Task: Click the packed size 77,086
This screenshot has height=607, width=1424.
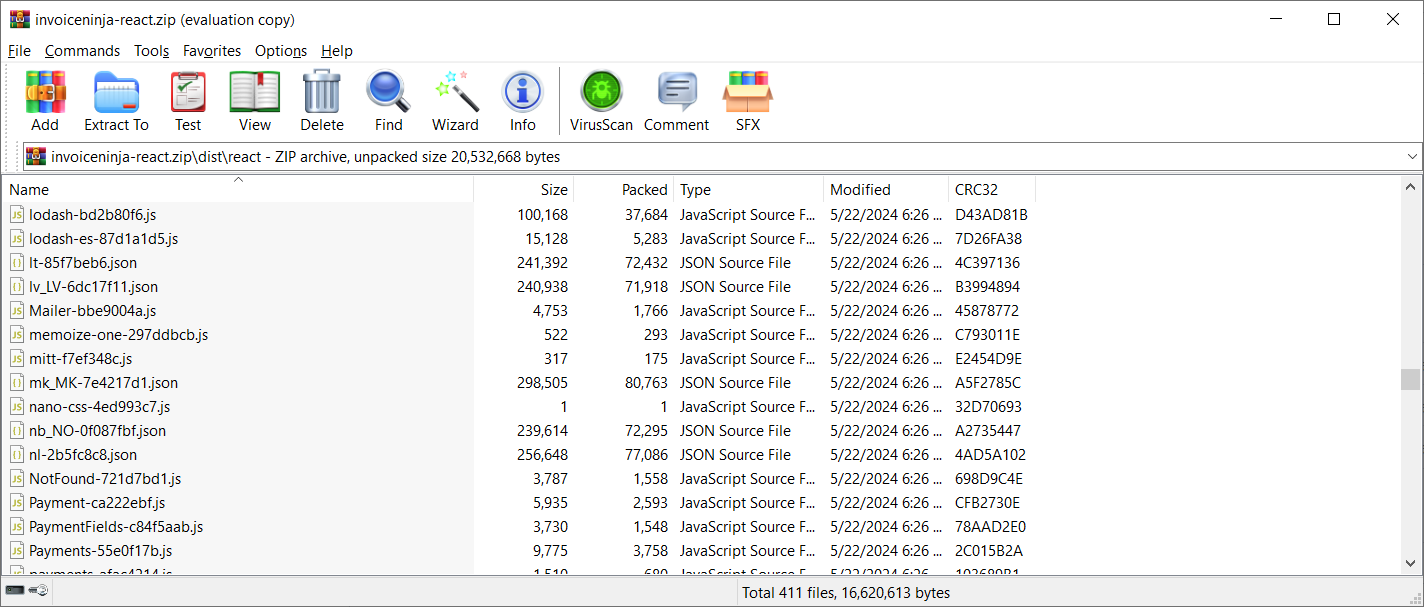Action: coord(646,454)
